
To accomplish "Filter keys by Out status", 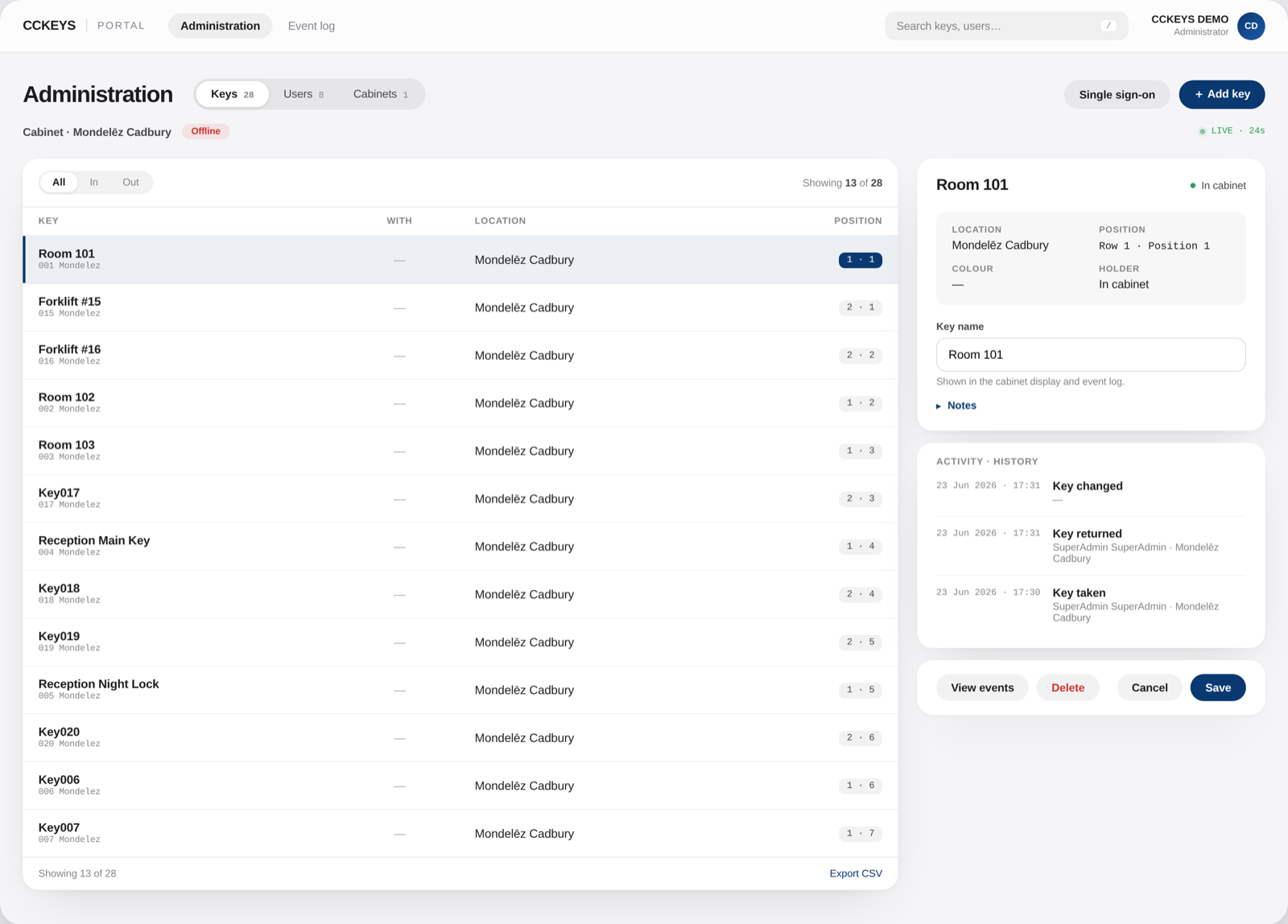I will [130, 183].
